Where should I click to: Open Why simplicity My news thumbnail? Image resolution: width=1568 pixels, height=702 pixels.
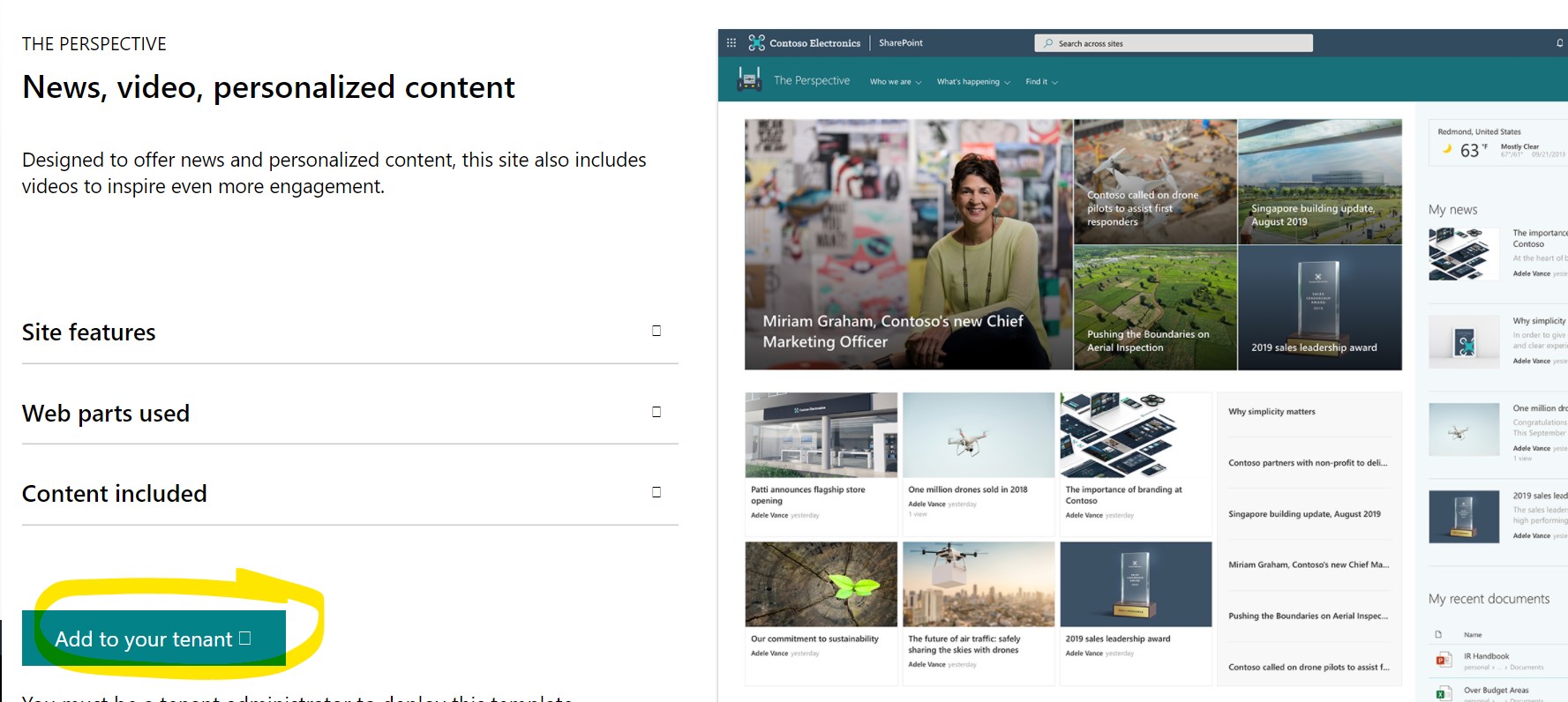point(1464,341)
